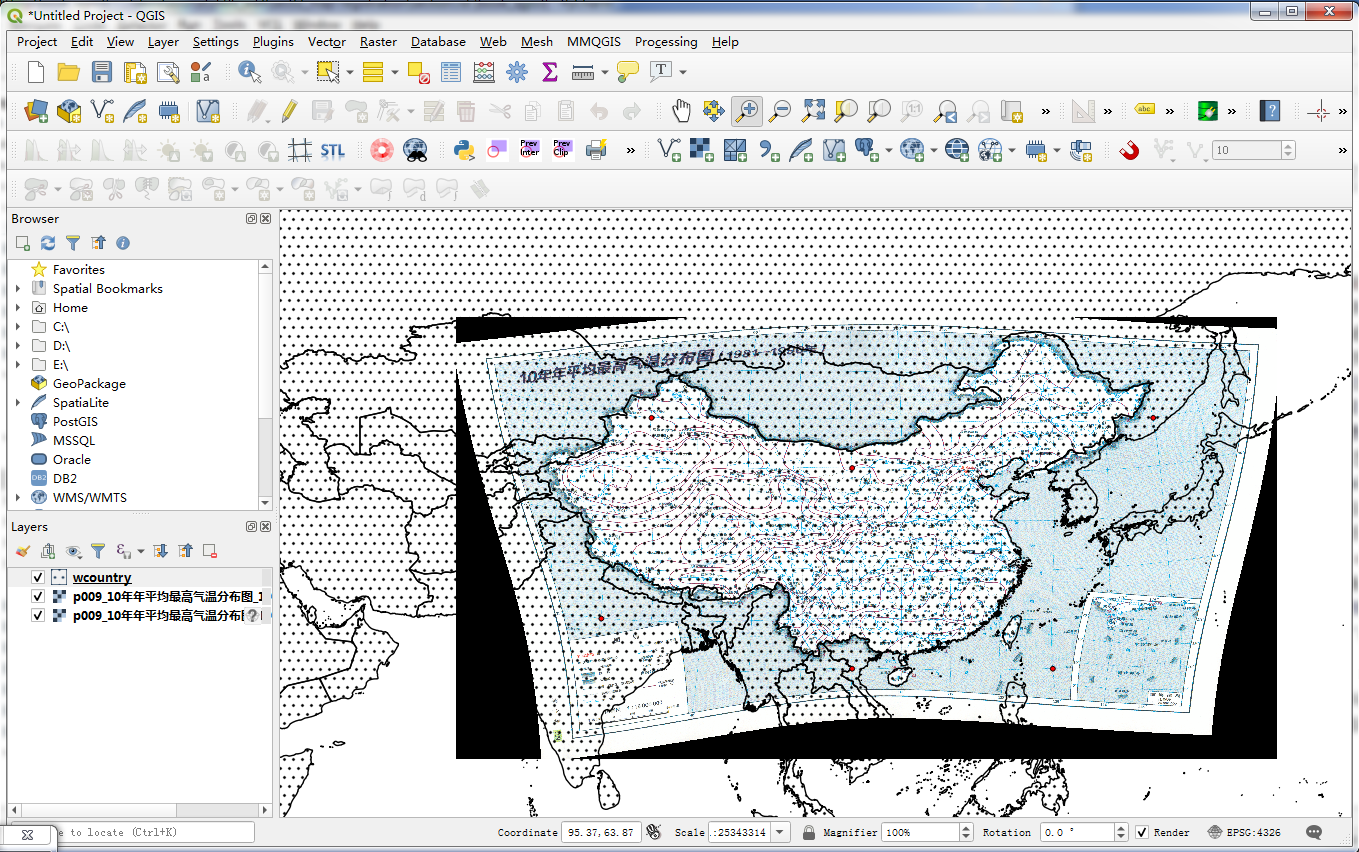1359x852 pixels.
Task: Open the MMQGIS menu
Action: (x=594, y=42)
